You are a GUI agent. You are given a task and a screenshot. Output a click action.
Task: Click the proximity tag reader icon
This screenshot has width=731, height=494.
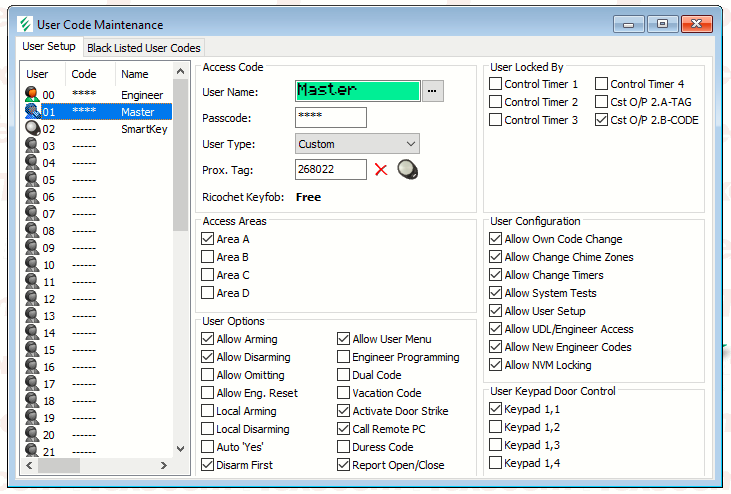[407, 170]
